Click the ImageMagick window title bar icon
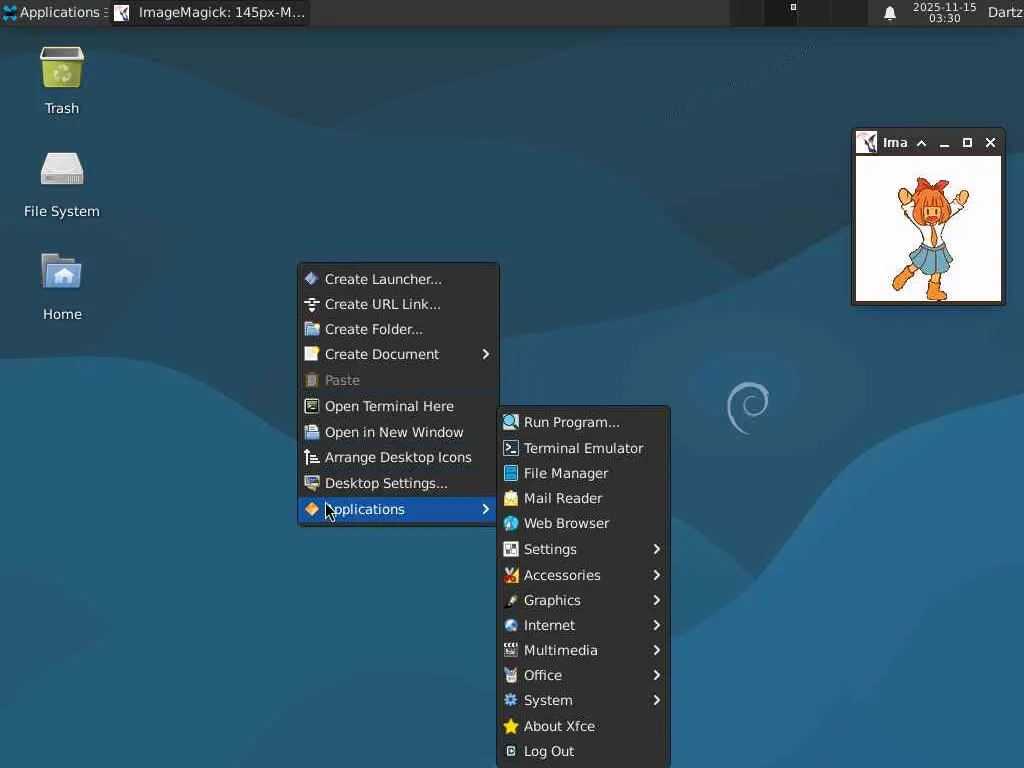This screenshot has width=1024, height=768. (867, 142)
